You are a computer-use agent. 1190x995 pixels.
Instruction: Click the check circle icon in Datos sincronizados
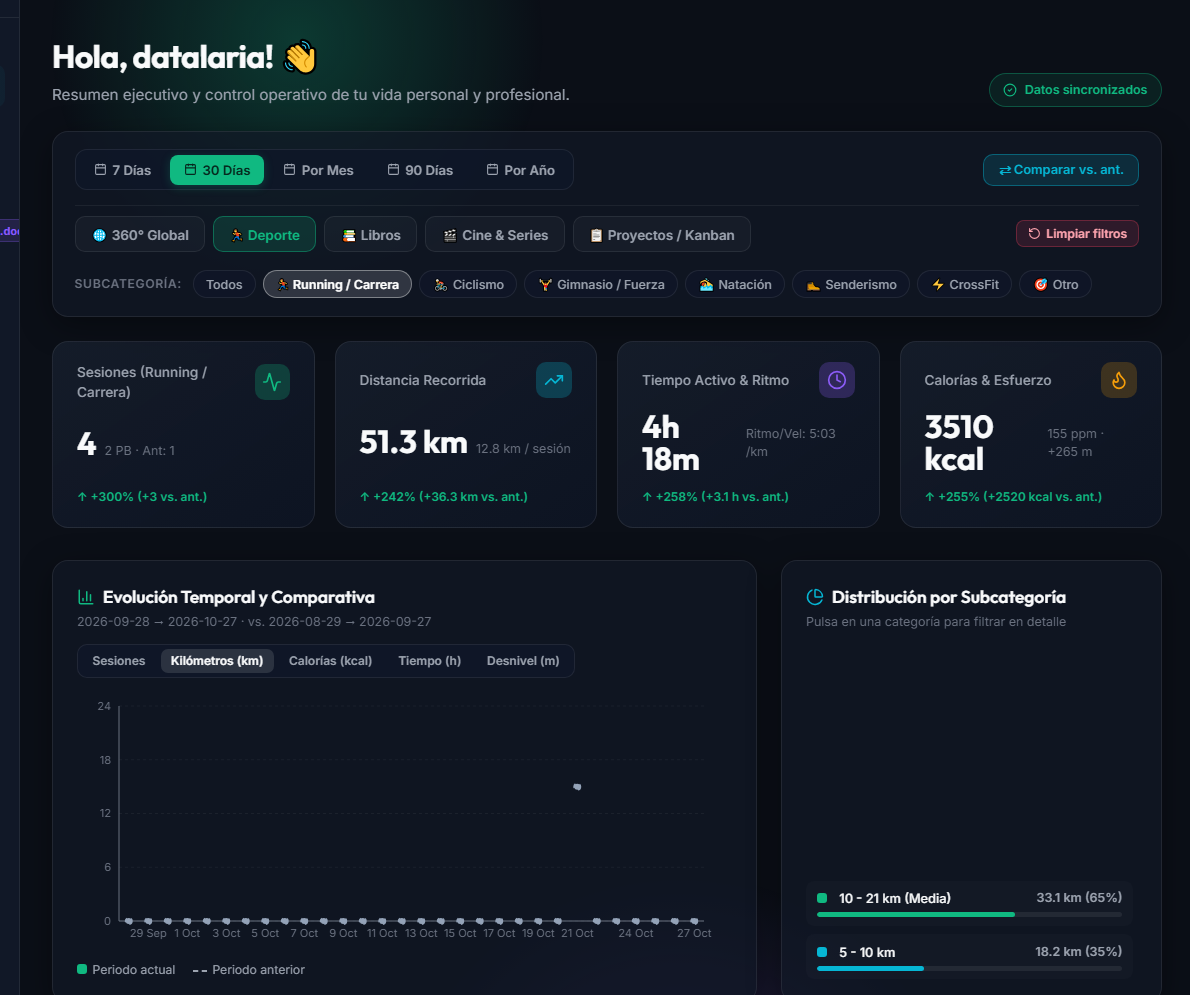pyautogui.click(x=1010, y=90)
